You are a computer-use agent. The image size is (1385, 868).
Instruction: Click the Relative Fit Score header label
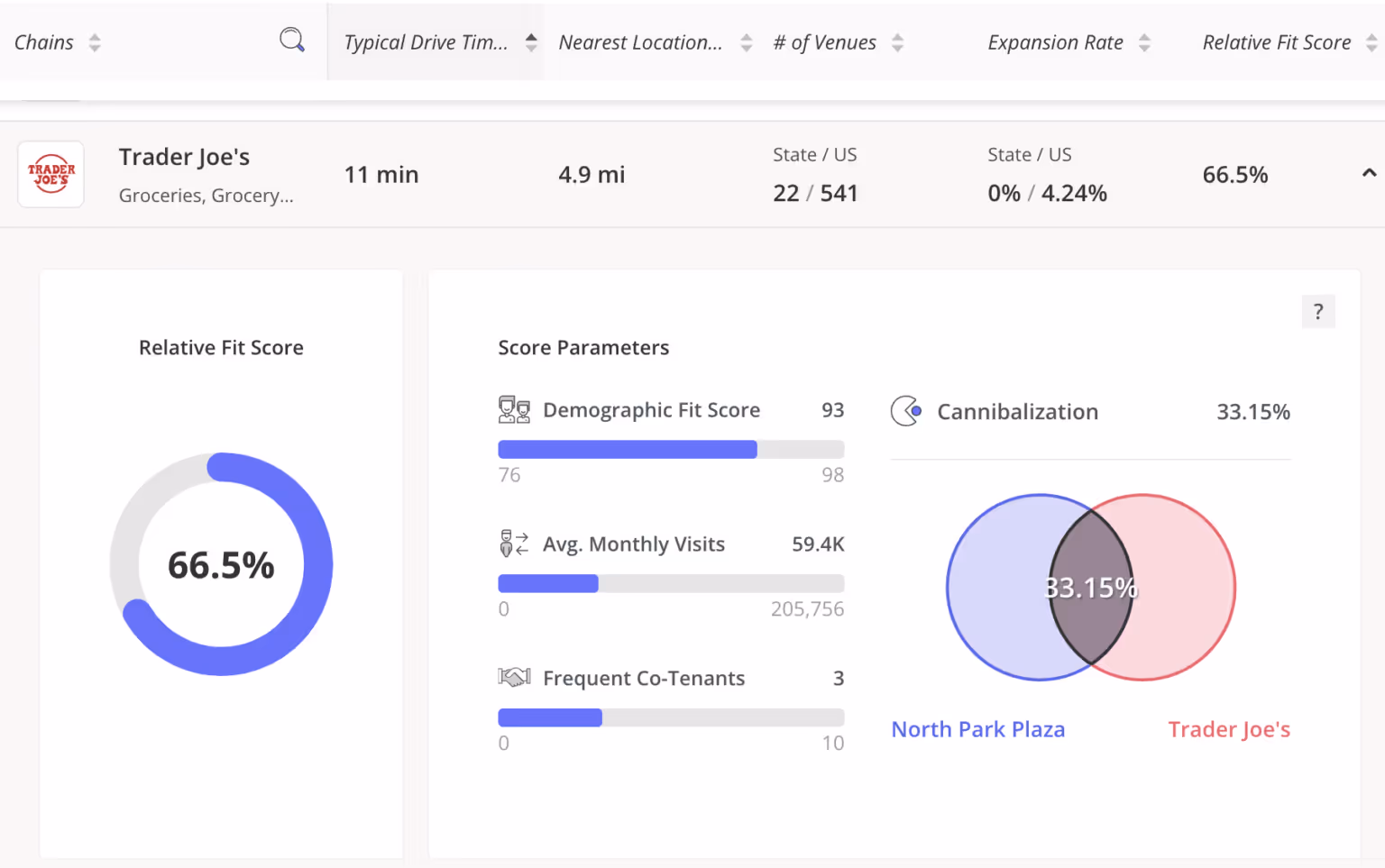[1277, 42]
